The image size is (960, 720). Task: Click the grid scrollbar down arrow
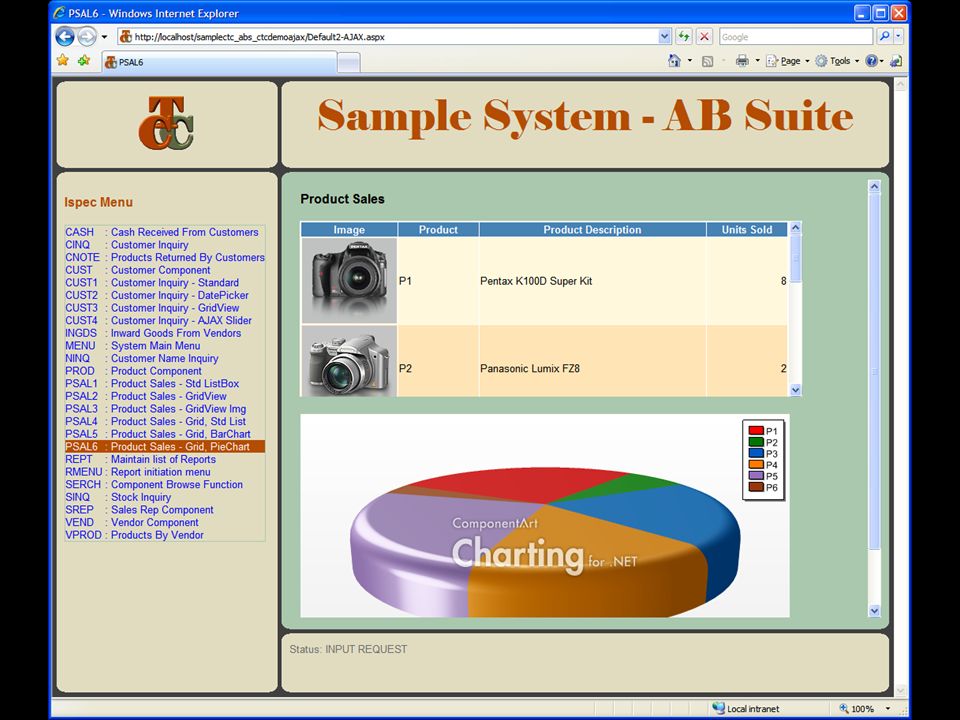pyautogui.click(x=795, y=390)
